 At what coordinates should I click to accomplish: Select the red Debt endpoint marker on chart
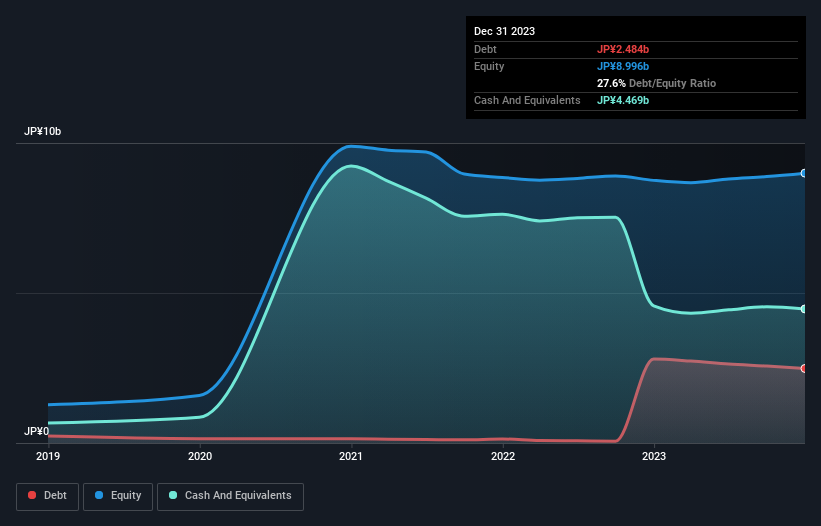[804, 368]
